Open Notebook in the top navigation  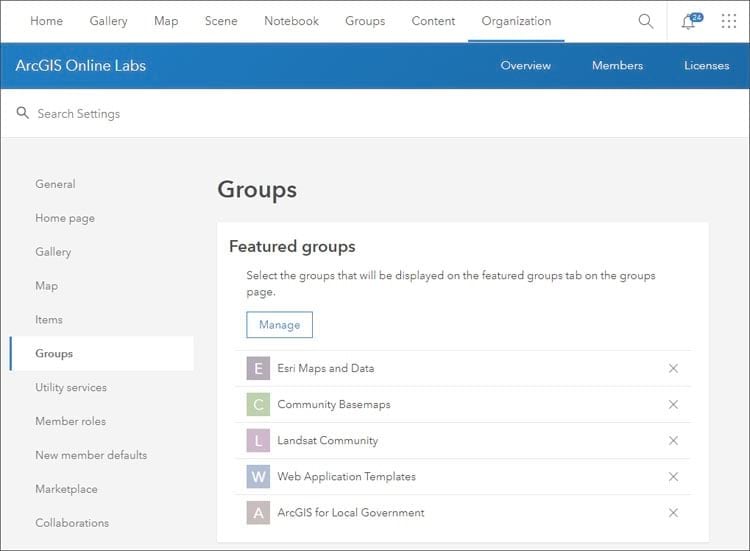click(x=291, y=21)
